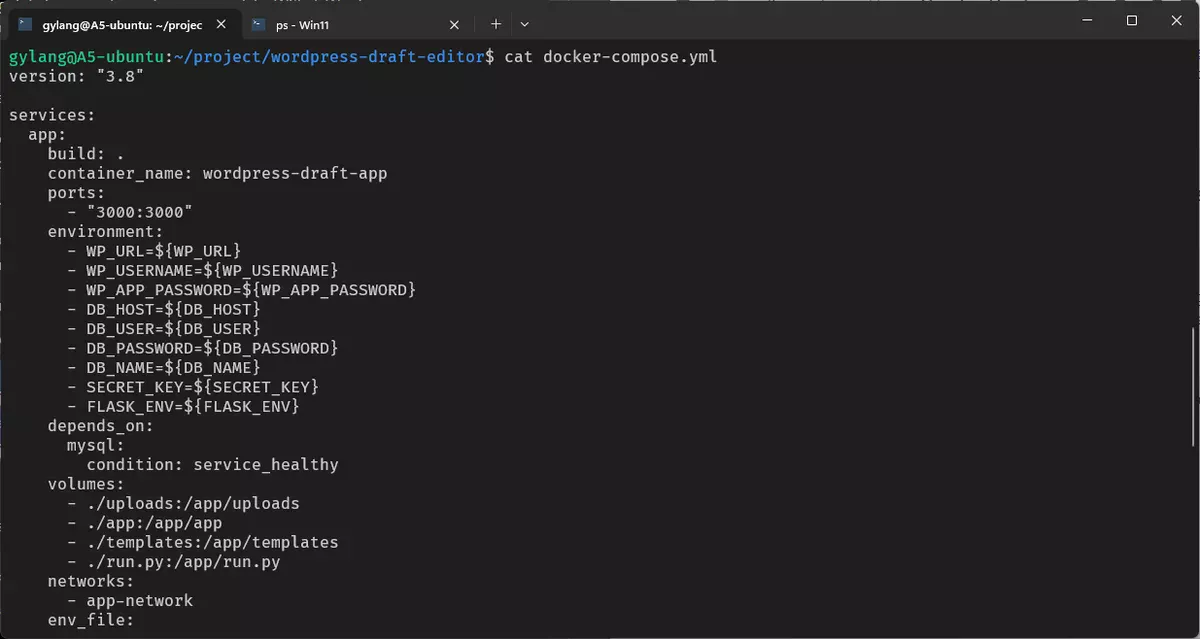1200x639 pixels.
Task: Click the WP_APP_PASSWORD environment line
Action: [x=250, y=290]
